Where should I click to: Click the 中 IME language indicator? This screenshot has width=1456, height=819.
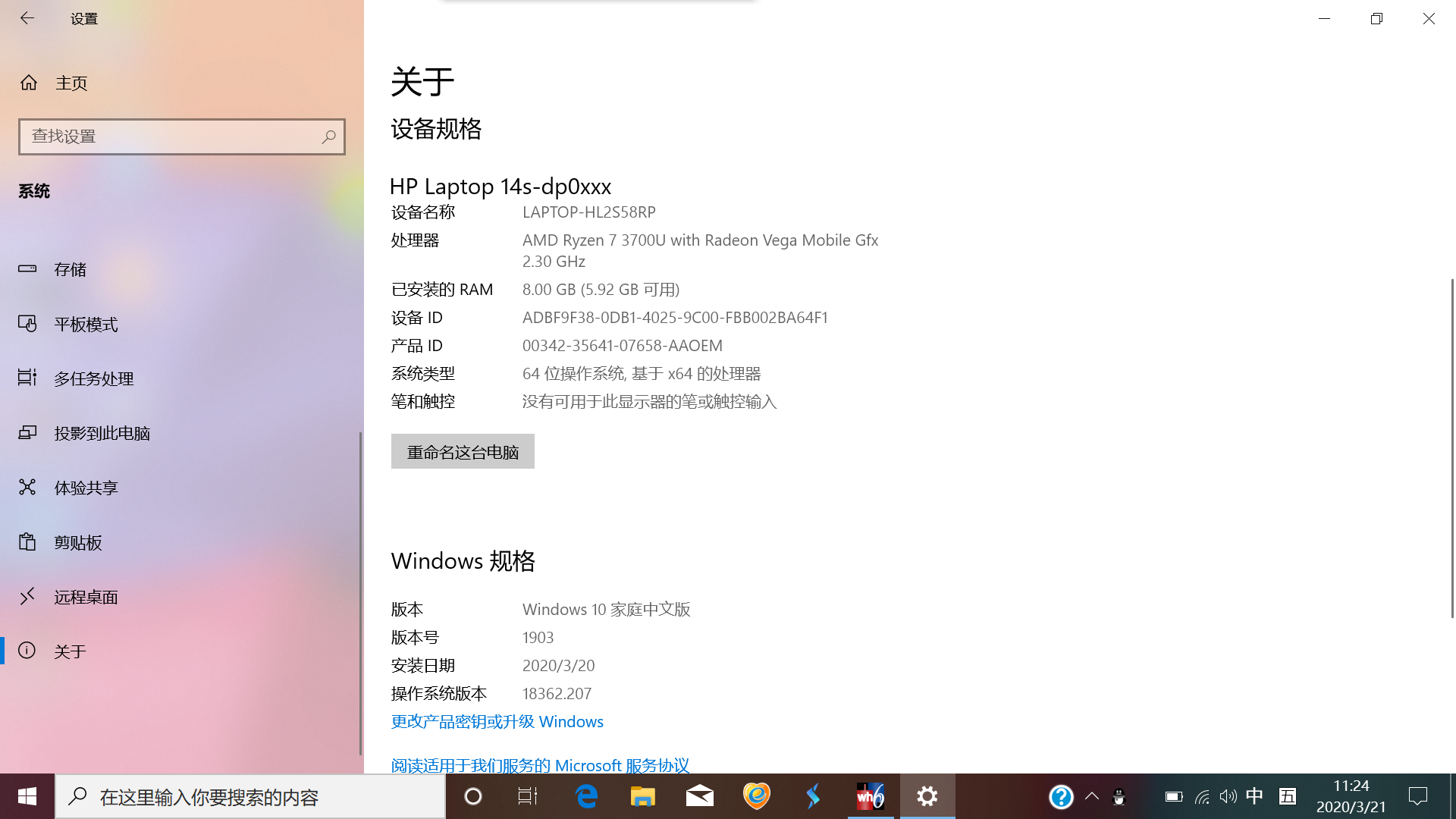(1255, 796)
